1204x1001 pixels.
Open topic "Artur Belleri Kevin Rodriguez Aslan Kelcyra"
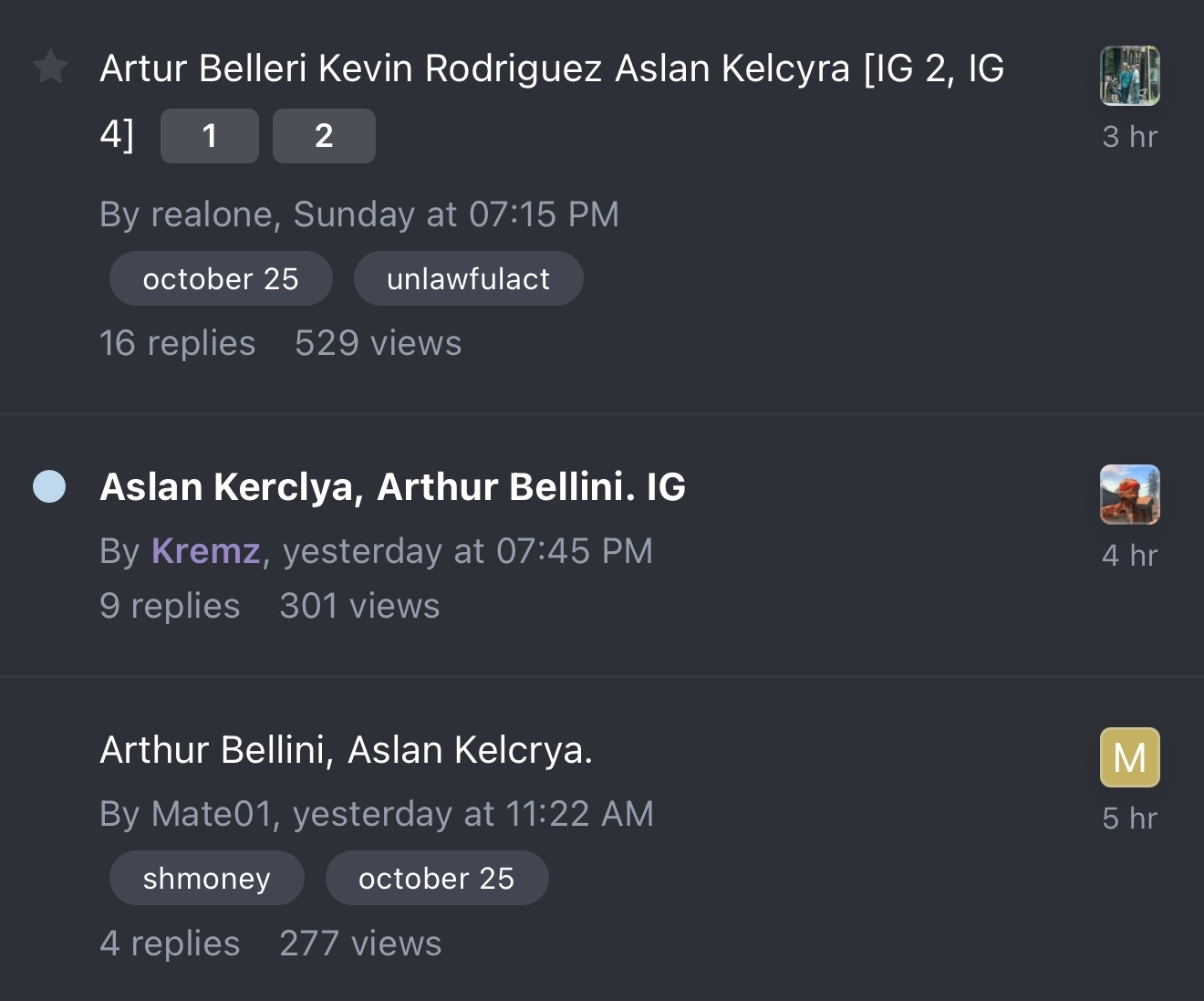[551, 68]
